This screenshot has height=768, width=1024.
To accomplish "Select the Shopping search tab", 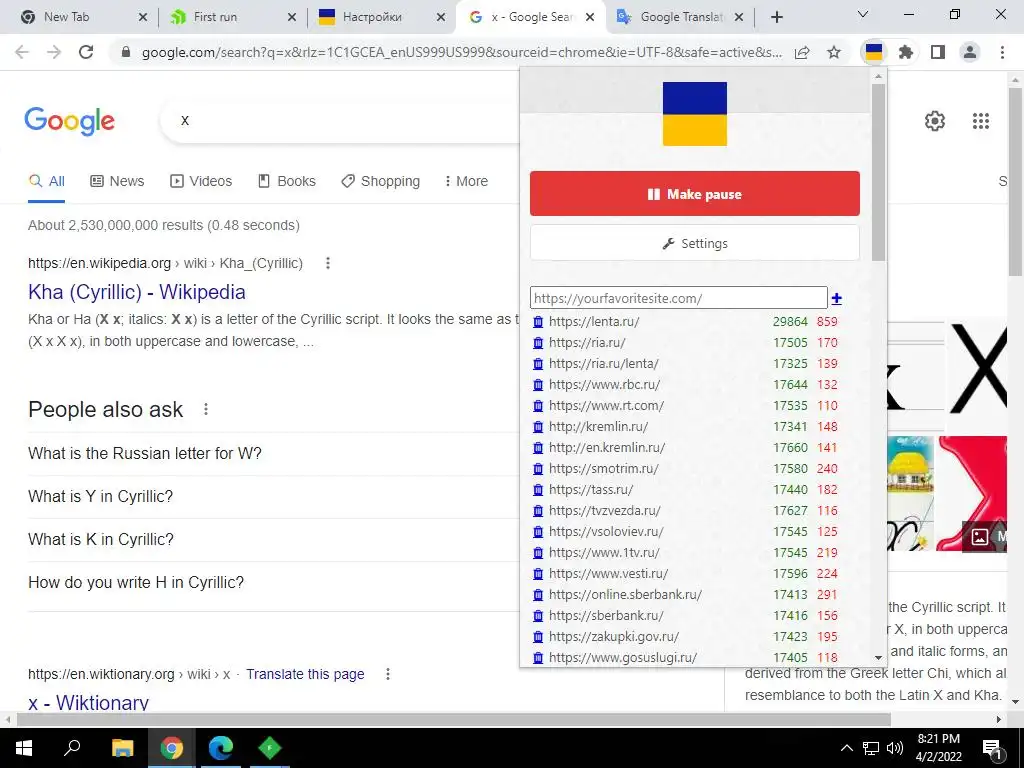I will pyautogui.click(x=381, y=182).
